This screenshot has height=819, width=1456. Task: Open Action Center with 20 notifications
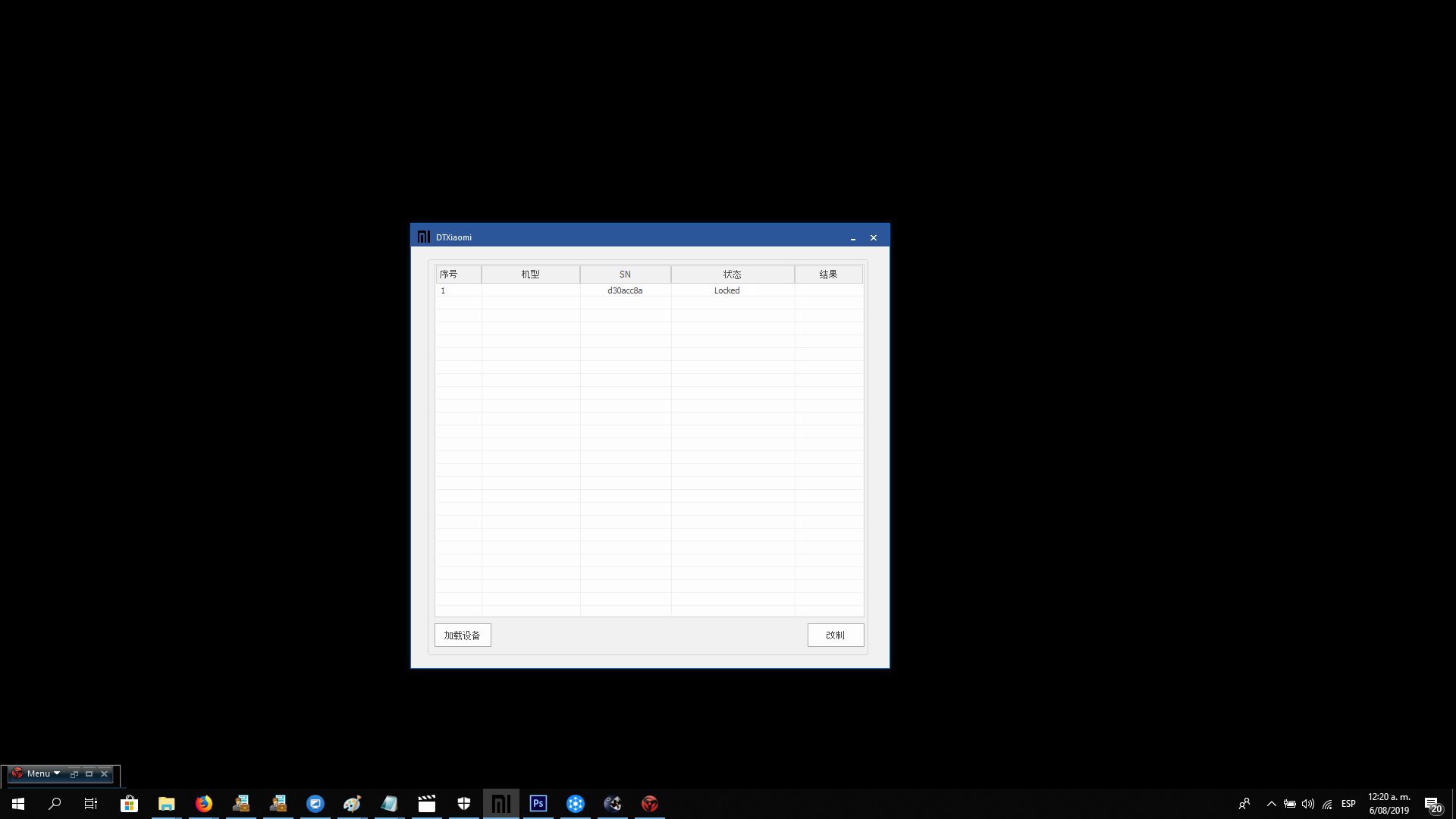click(x=1433, y=804)
